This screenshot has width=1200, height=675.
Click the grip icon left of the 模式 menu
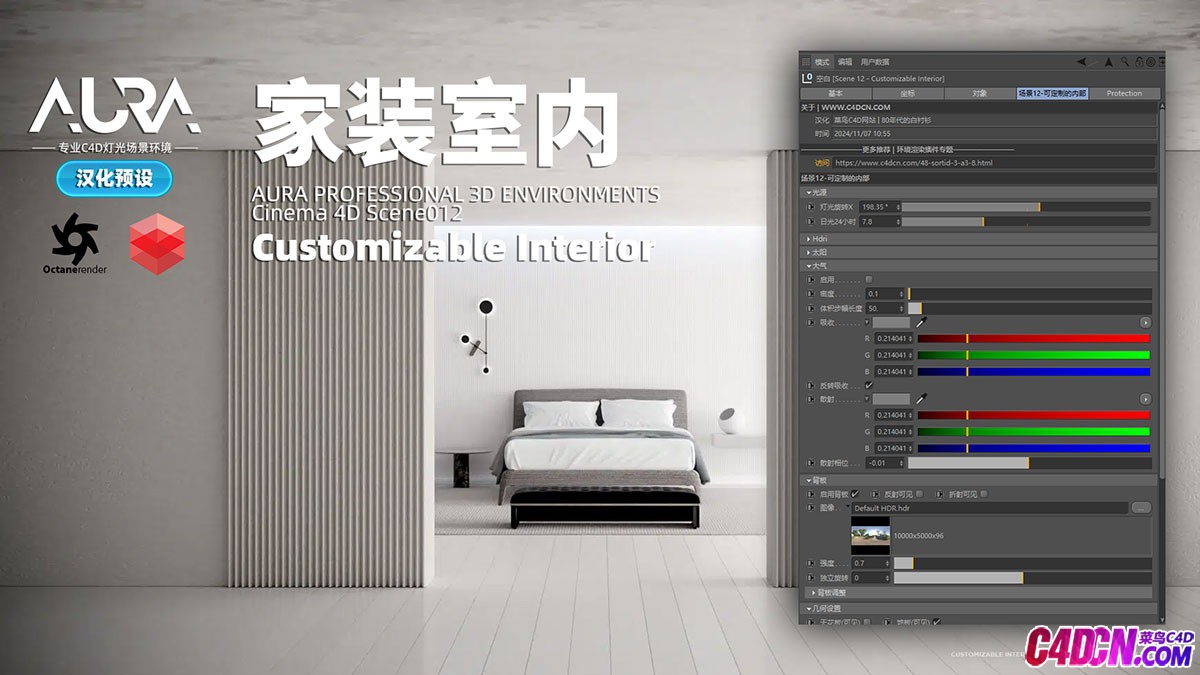pos(807,62)
